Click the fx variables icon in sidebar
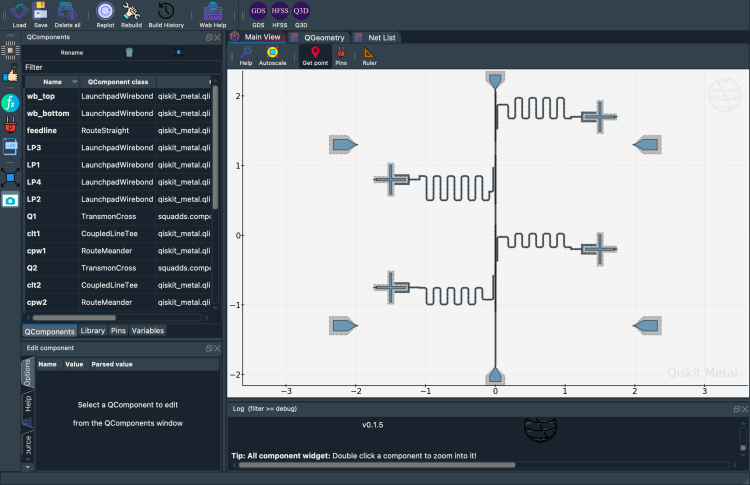Image resolution: width=750 pixels, height=485 pixels. click(10, 103)
